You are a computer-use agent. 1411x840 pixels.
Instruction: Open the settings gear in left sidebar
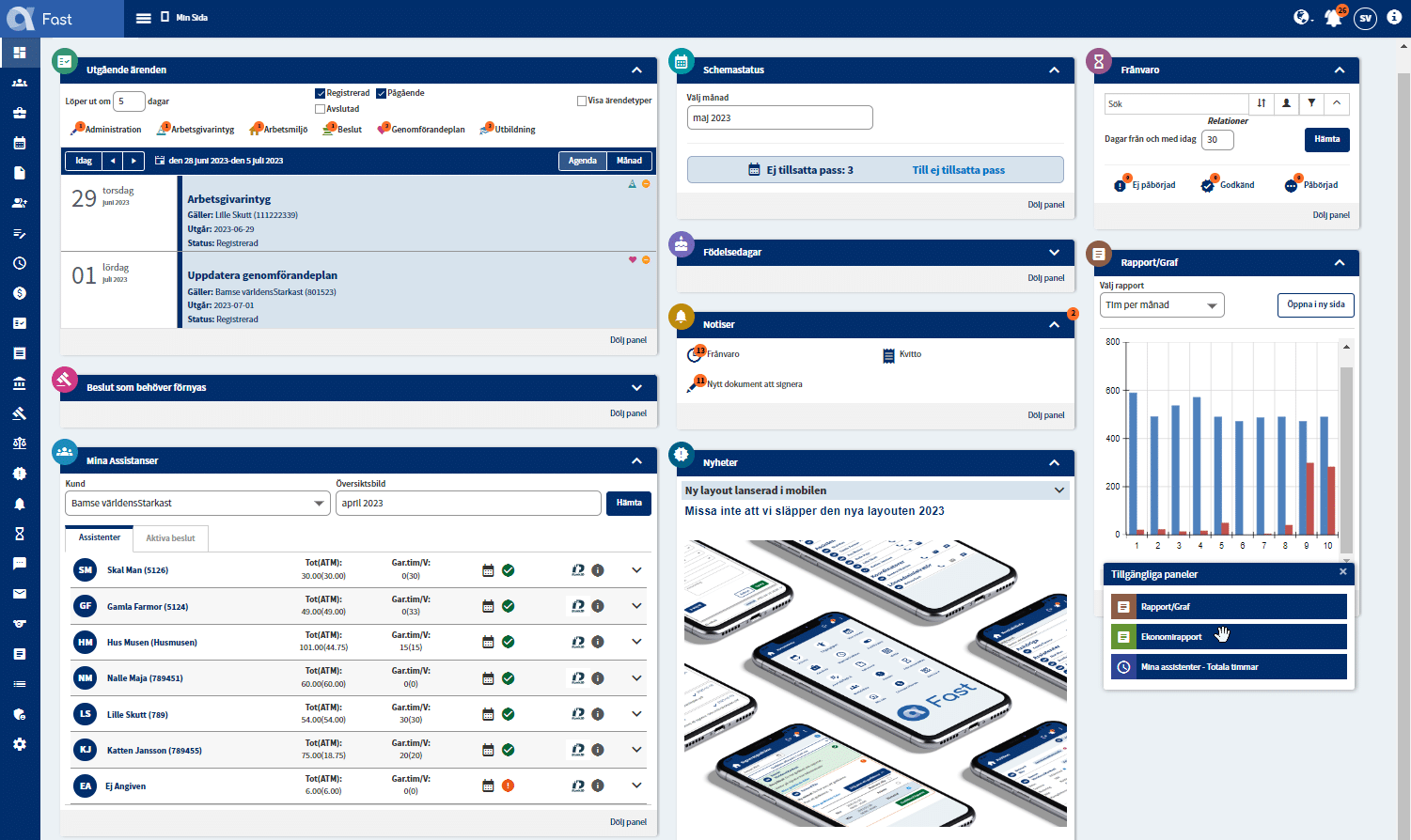tap(20, 744)
